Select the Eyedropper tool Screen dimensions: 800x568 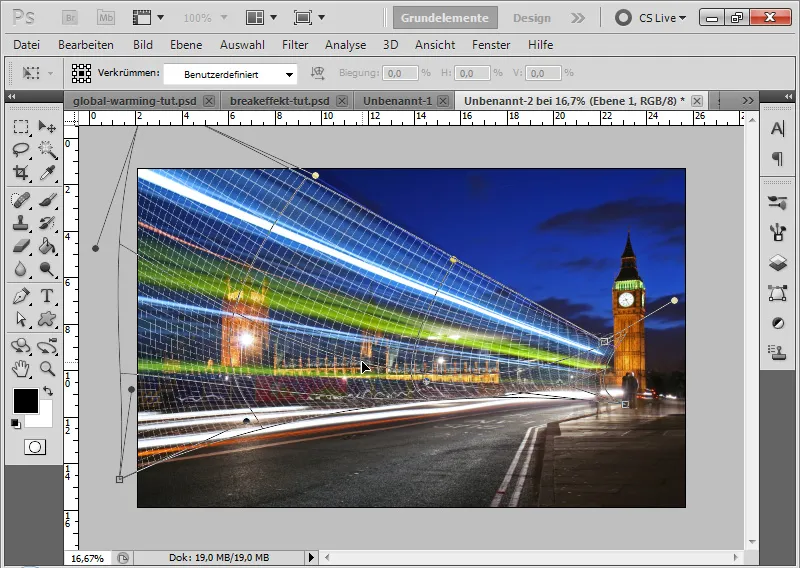(47, 173)
